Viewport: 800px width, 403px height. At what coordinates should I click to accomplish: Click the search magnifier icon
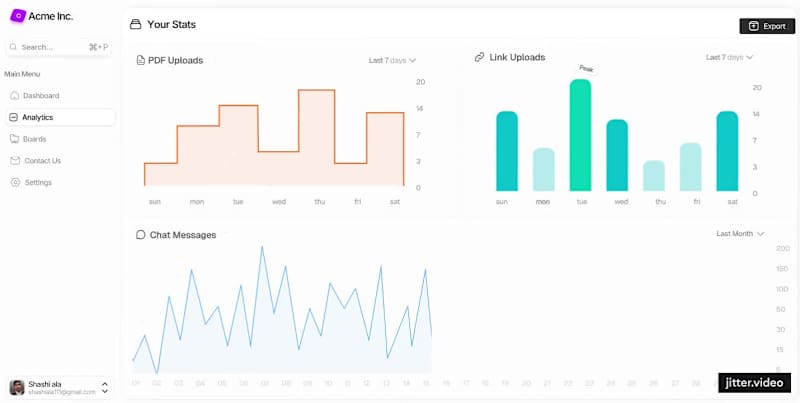(x=13, y=47)
